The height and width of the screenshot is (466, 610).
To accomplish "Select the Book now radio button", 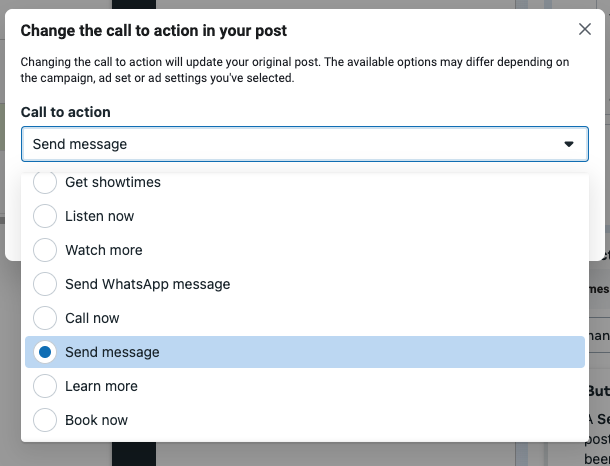I will (x=45, y=420).
